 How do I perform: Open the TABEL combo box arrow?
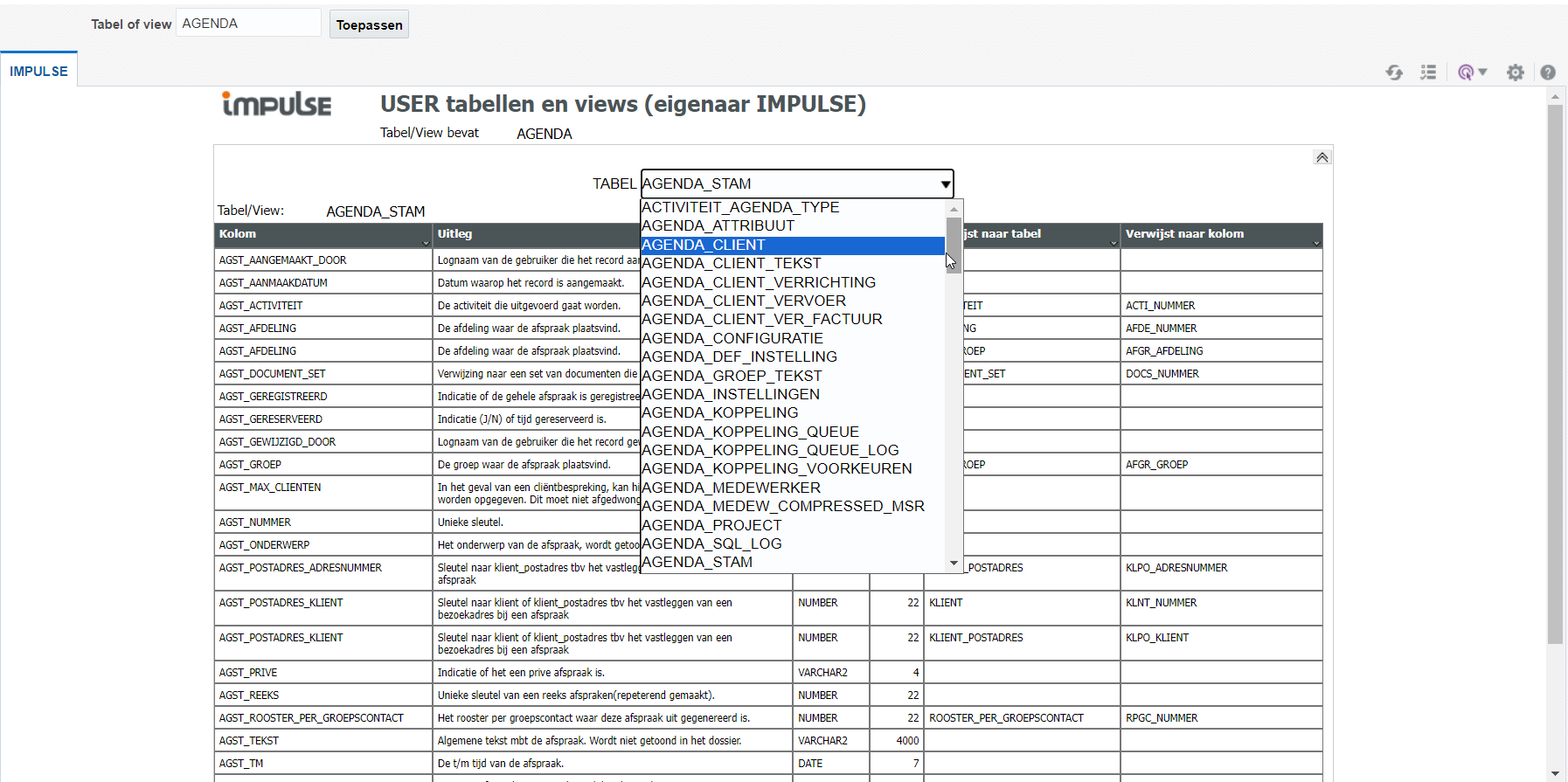(945, 184)
